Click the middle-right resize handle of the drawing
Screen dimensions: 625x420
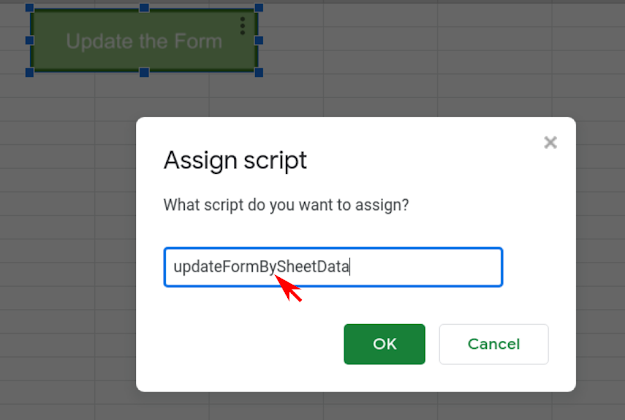[x=259, y=40]
